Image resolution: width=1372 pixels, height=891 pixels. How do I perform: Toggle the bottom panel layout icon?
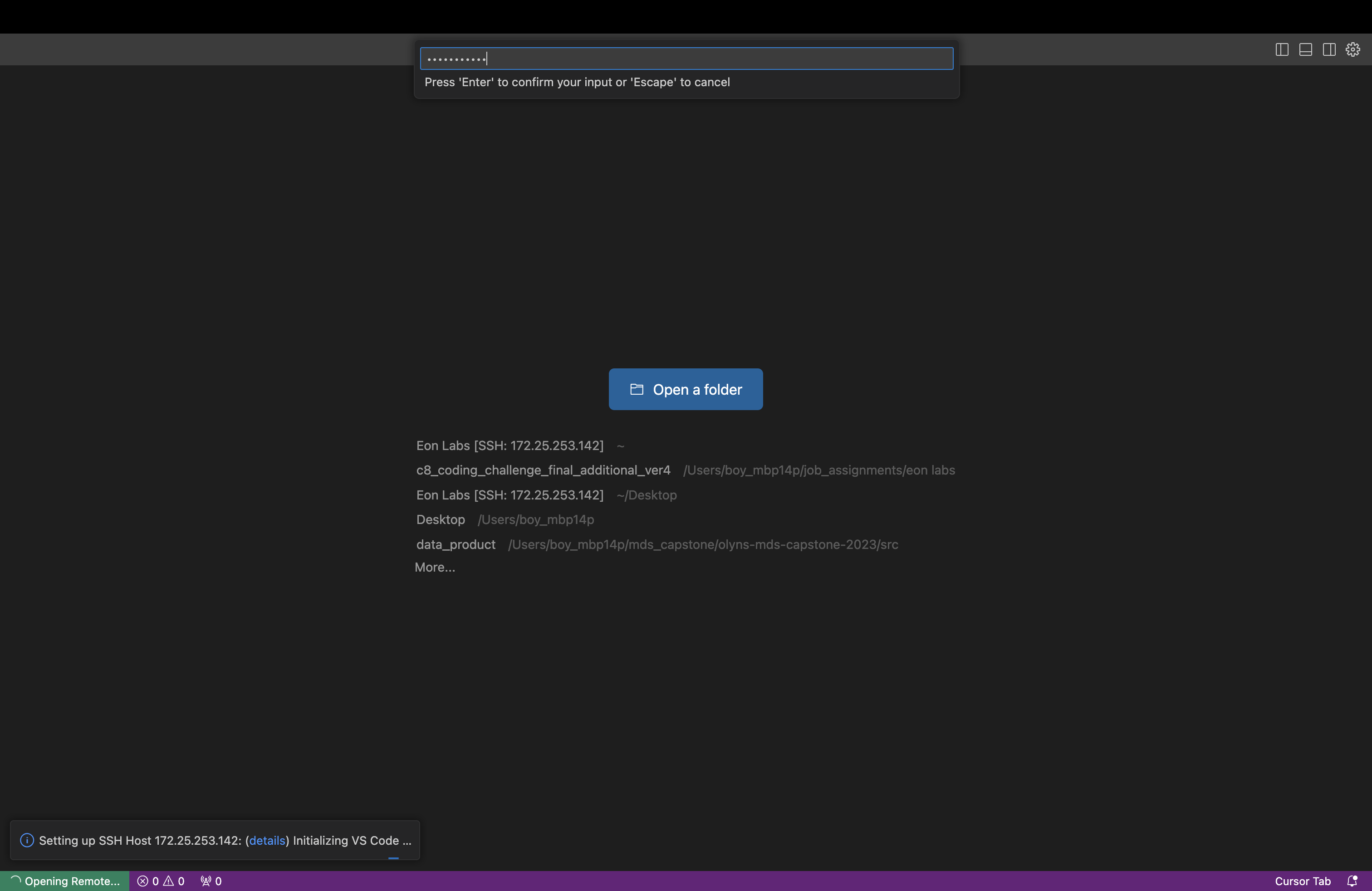pos(1305,49)
